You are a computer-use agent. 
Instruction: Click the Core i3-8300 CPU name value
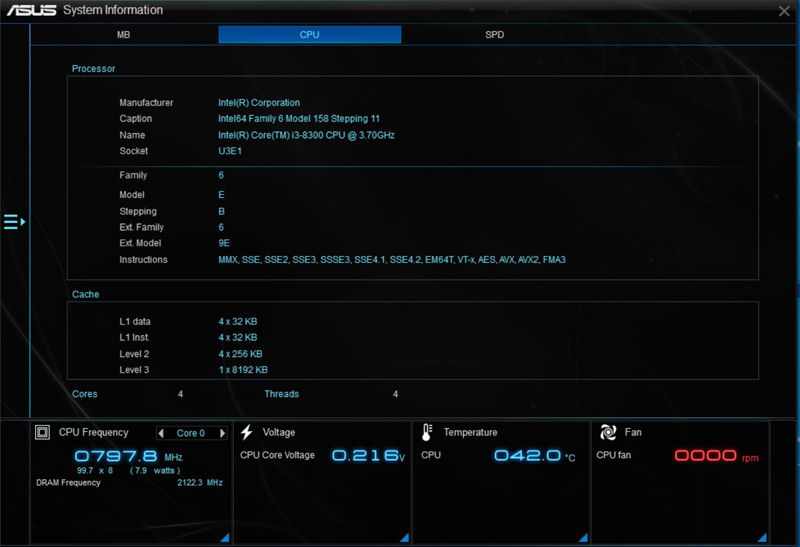[306, 135]
